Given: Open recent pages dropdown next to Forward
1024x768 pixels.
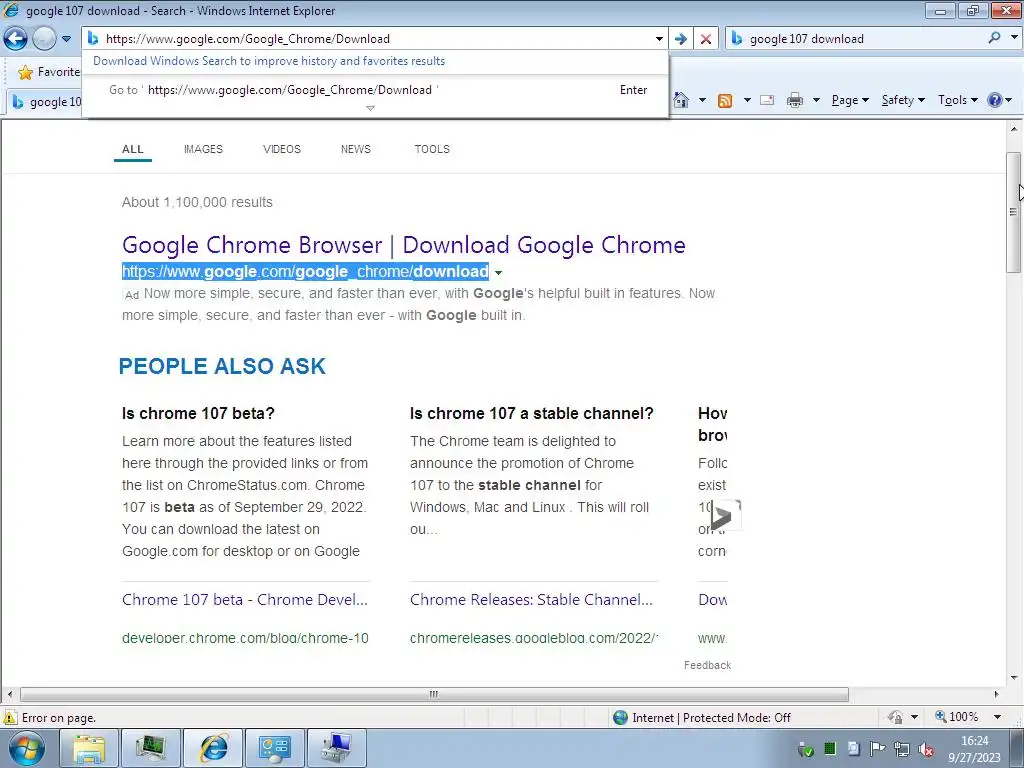Looking at the screenshot, I should click(66, 39).
